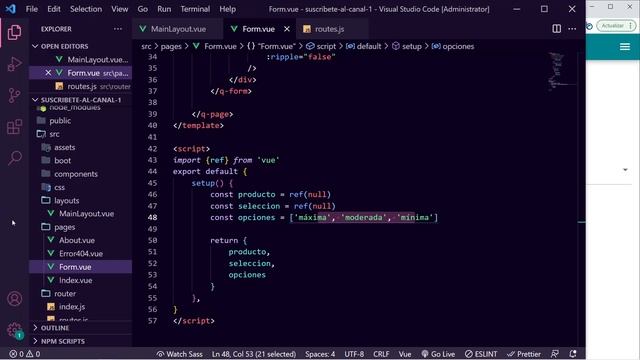Open the View menu

point(120,9)
